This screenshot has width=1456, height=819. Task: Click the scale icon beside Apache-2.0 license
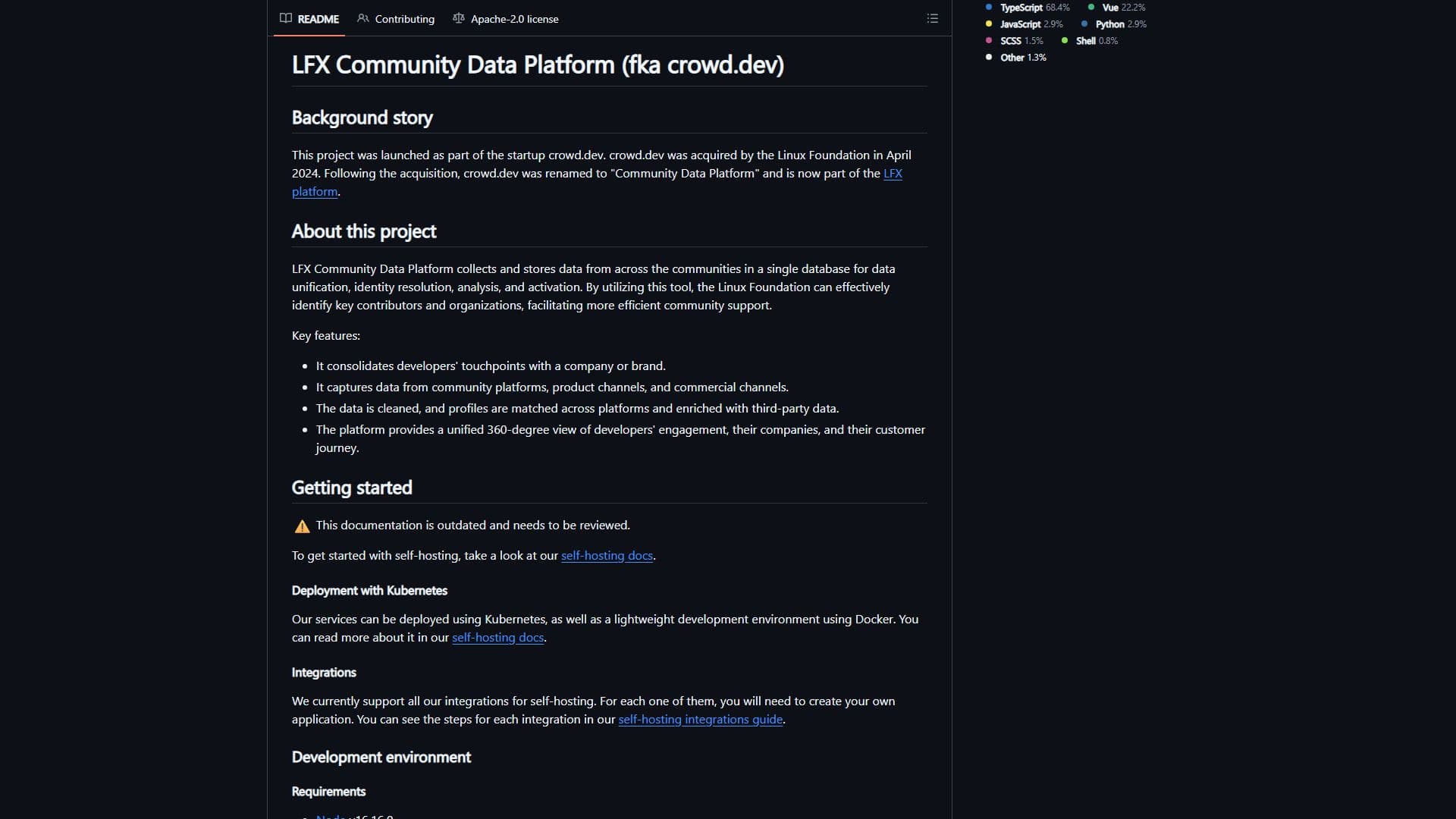459,18
